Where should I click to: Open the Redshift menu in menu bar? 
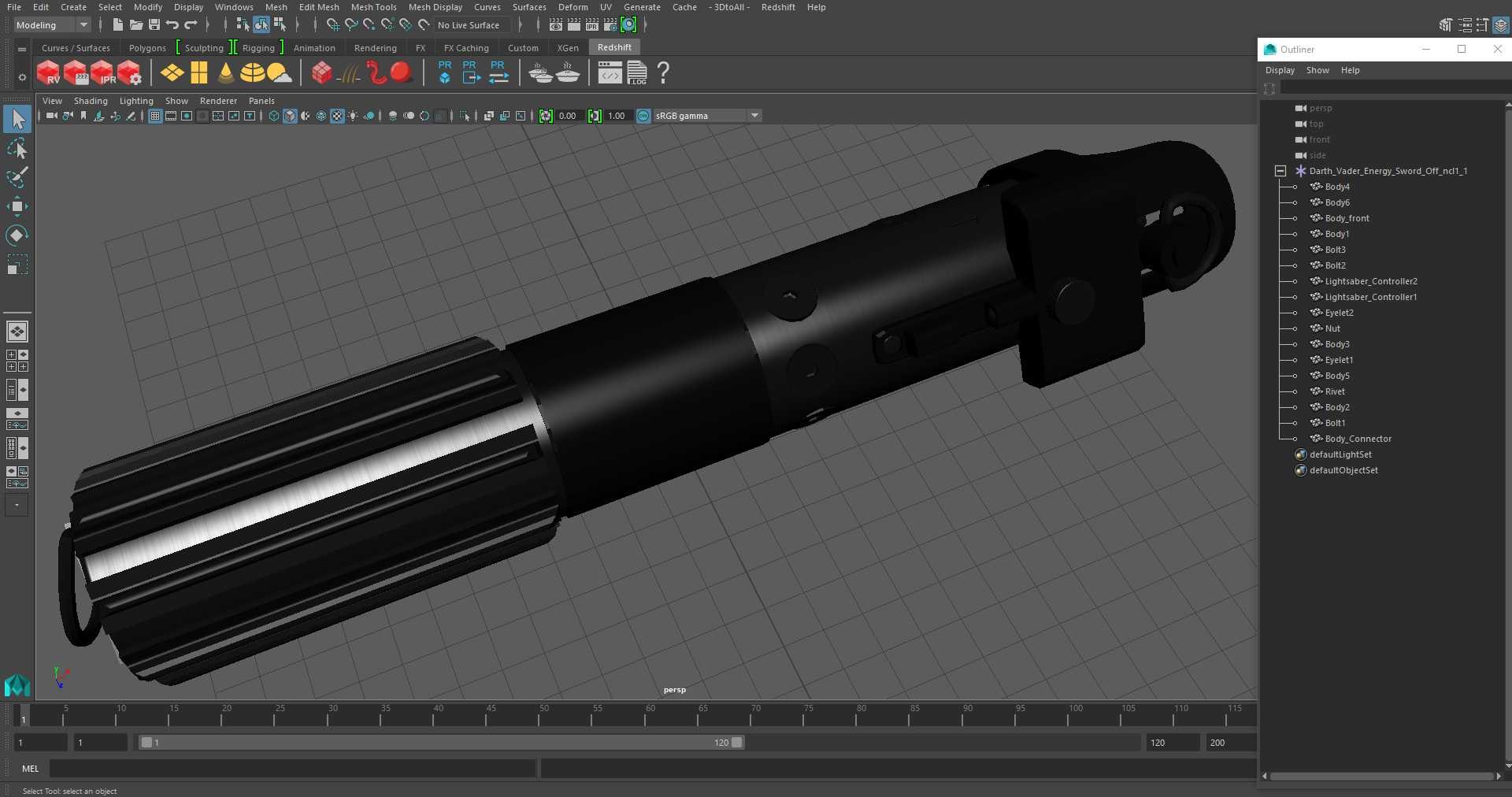pyautogui.click(x=778, y=7)
